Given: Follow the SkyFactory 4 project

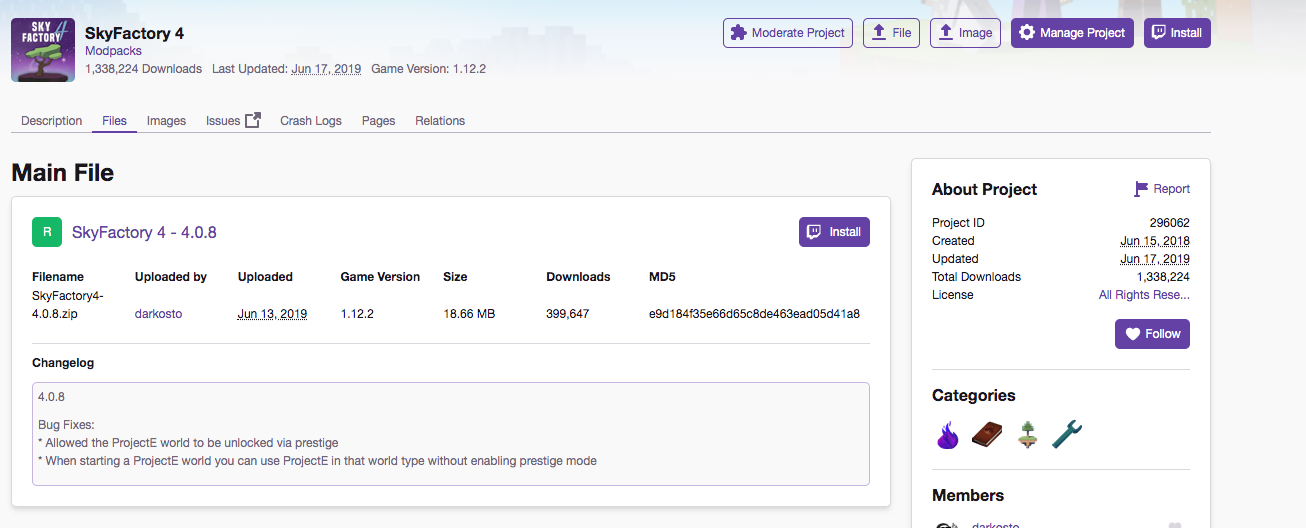Looking at the screenshot, I should [x=1152, y=334].
